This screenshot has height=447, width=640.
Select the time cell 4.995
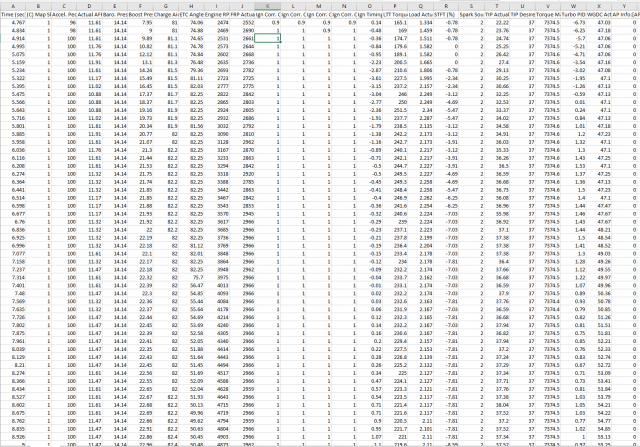13,46
